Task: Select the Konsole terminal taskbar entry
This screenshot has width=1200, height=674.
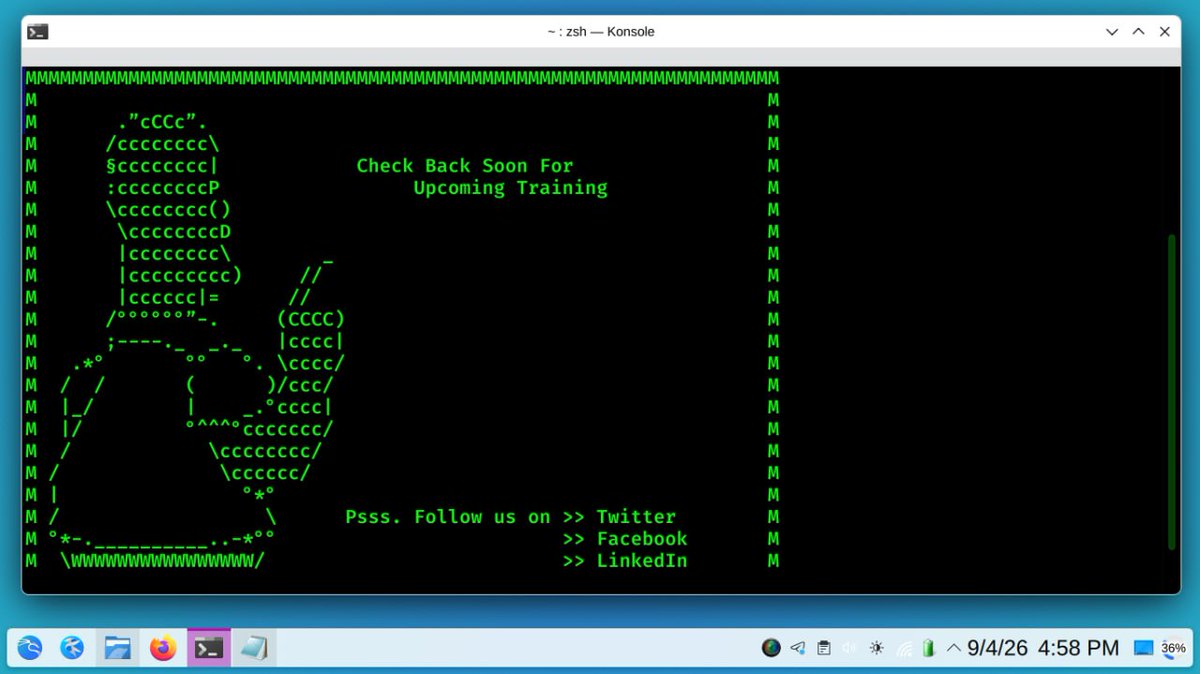Action: coord(208,649)
